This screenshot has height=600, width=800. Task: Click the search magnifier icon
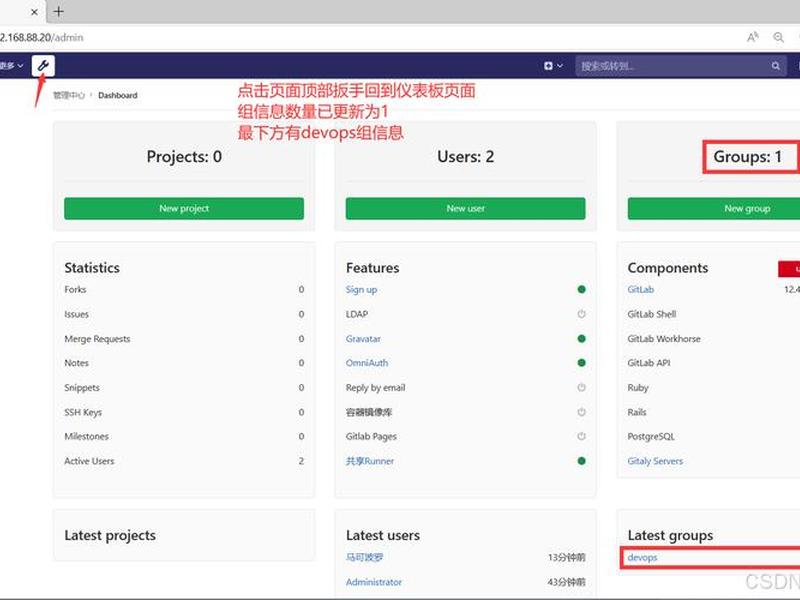776,66
